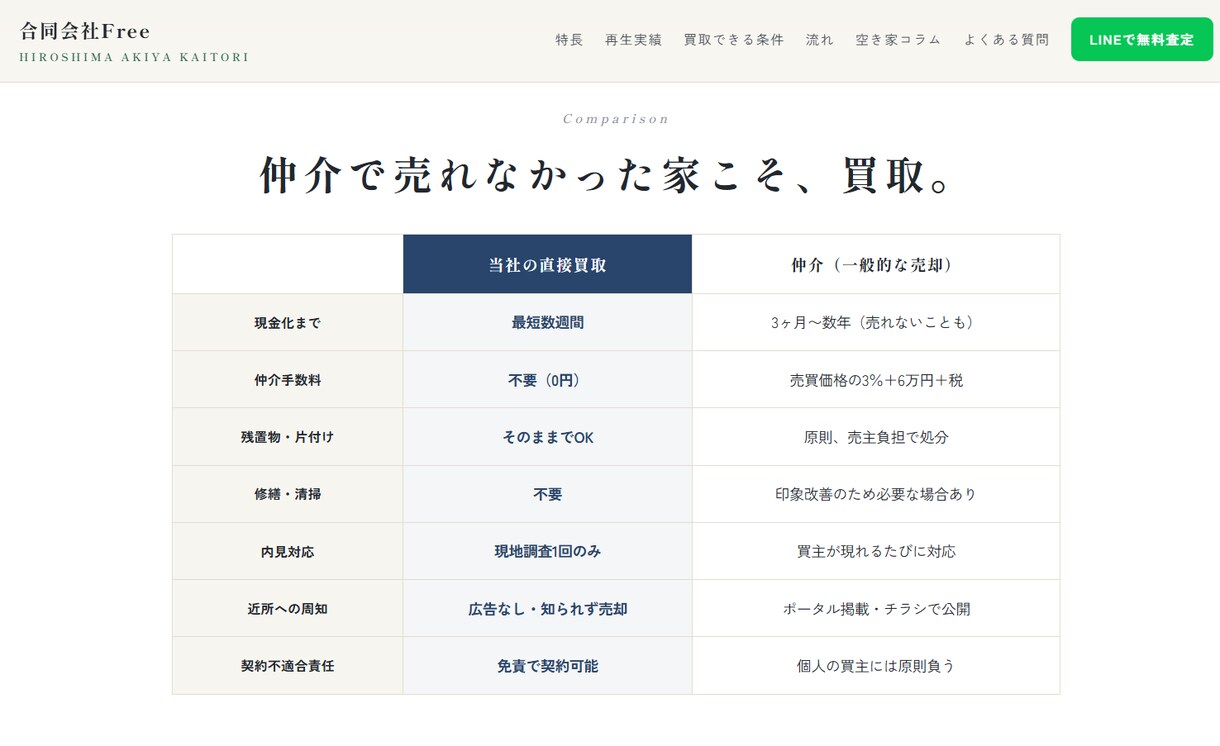1220x746 pixels.
Task: Click the 内見対応 row label
Action: point(287,551)
